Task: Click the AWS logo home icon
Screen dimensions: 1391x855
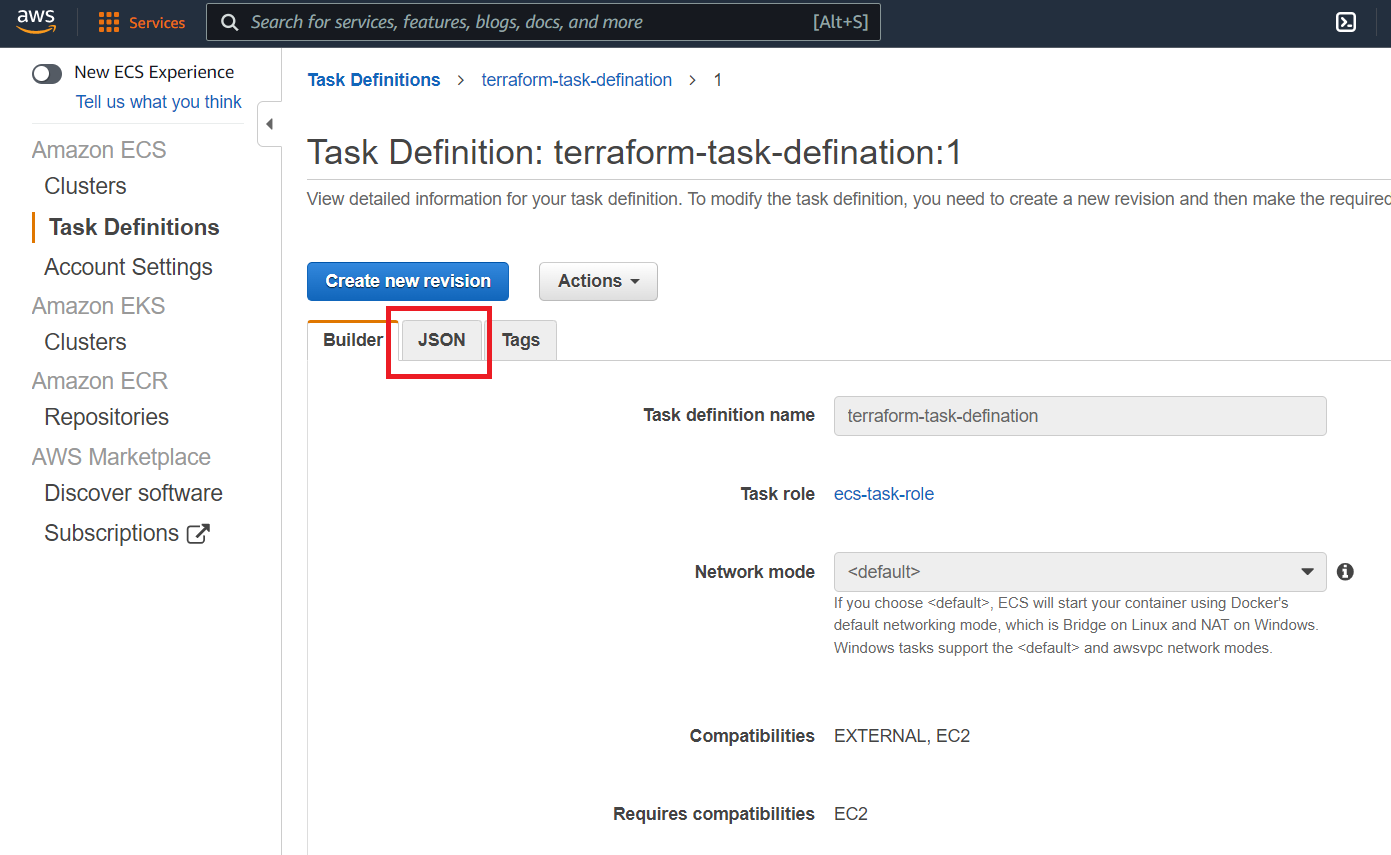Action: 36,22
